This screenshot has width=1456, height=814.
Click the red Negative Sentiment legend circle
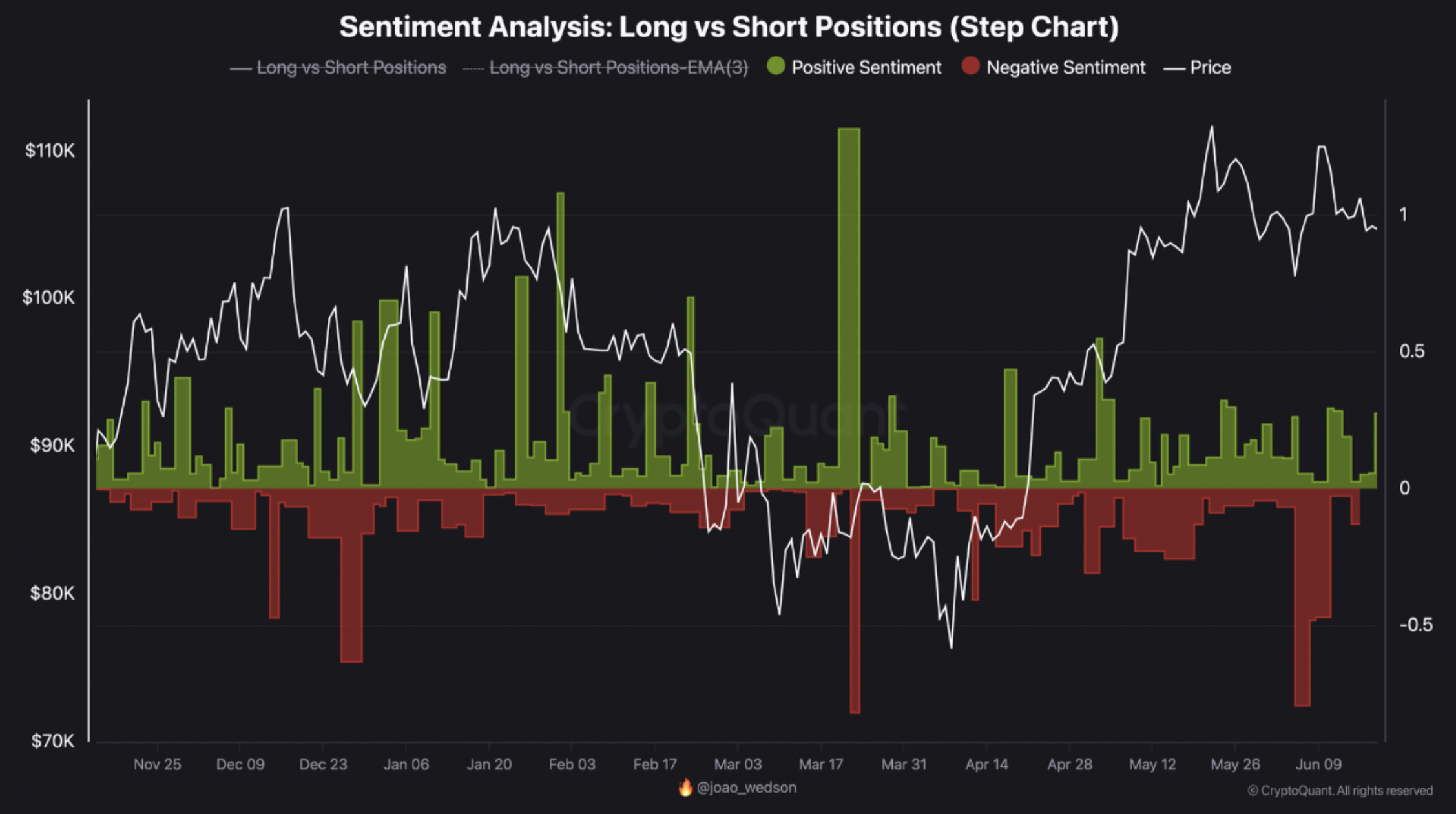click(970, 66)
